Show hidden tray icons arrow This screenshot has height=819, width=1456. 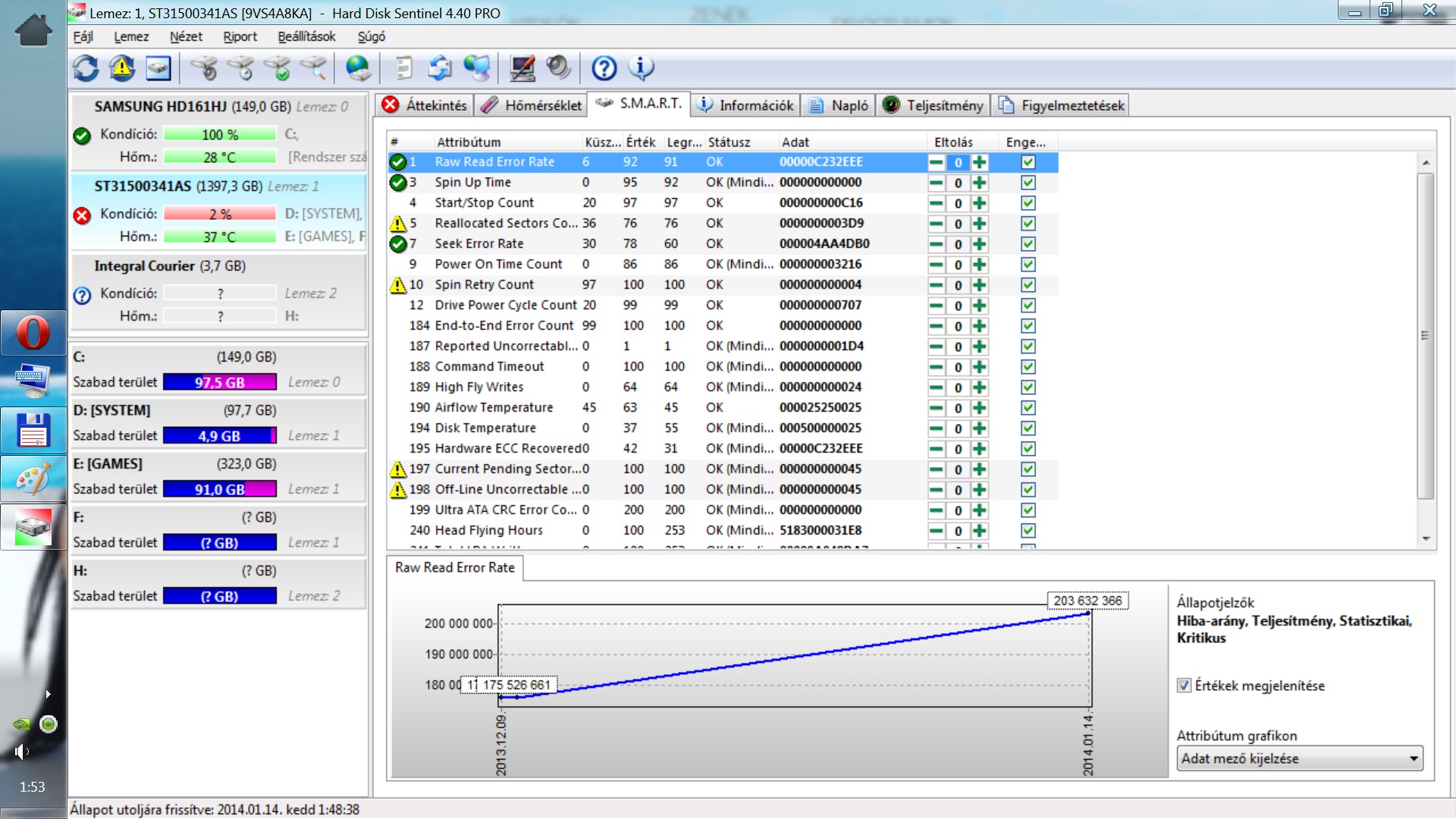click(x=49, y=694)
